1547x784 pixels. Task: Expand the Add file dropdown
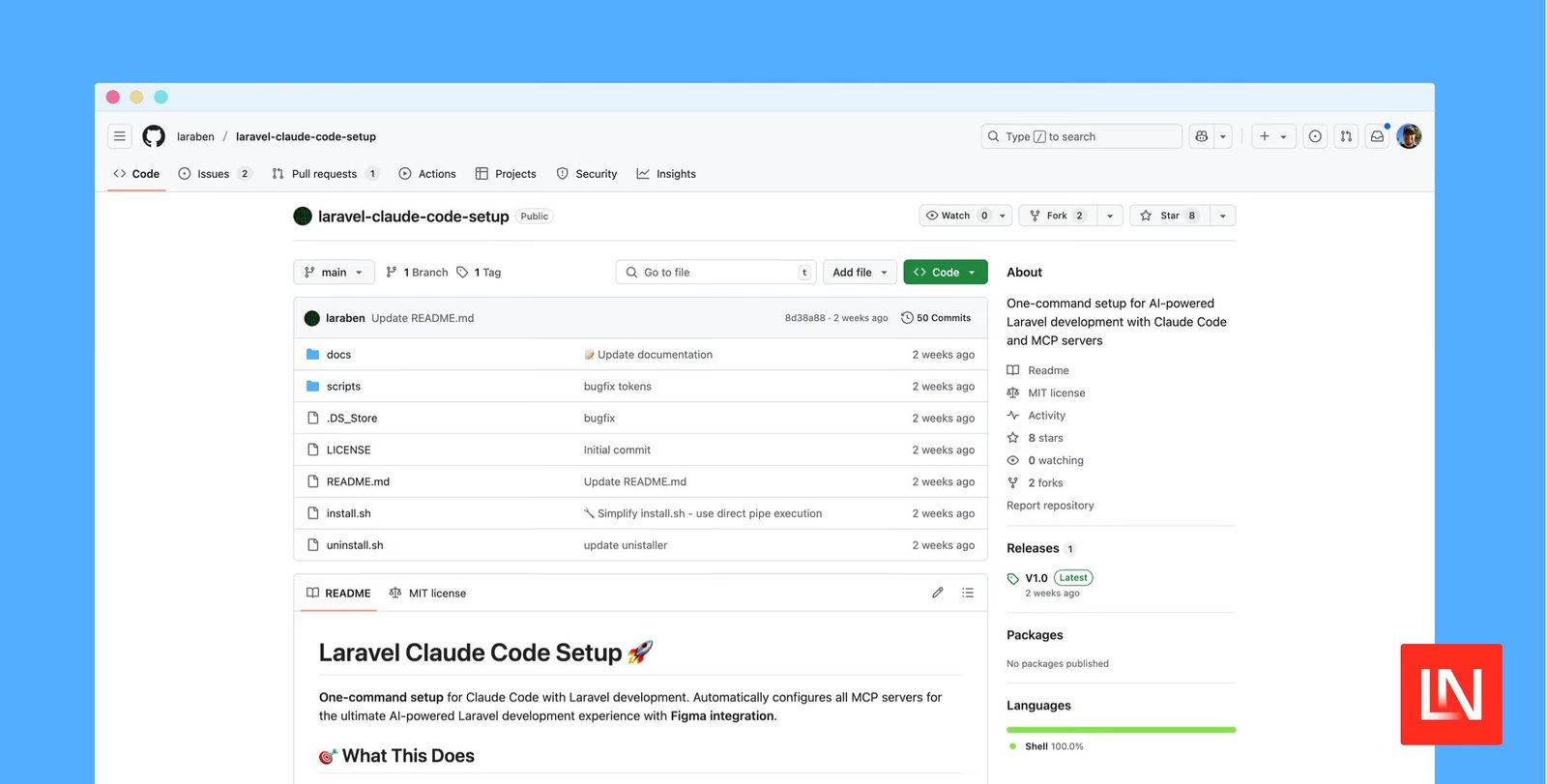(860, 273)
